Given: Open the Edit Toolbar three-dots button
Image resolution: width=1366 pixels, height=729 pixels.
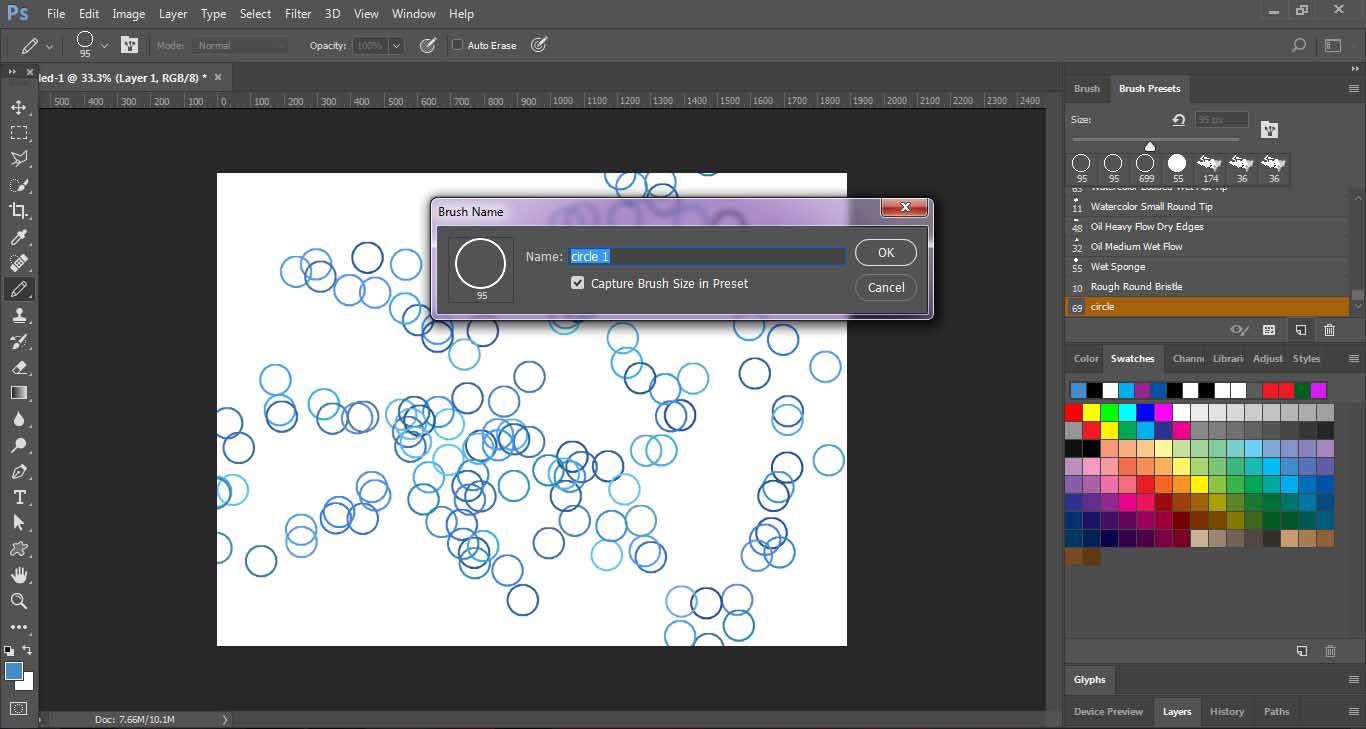Looking at the screenshot, I should tap(18, 627).
